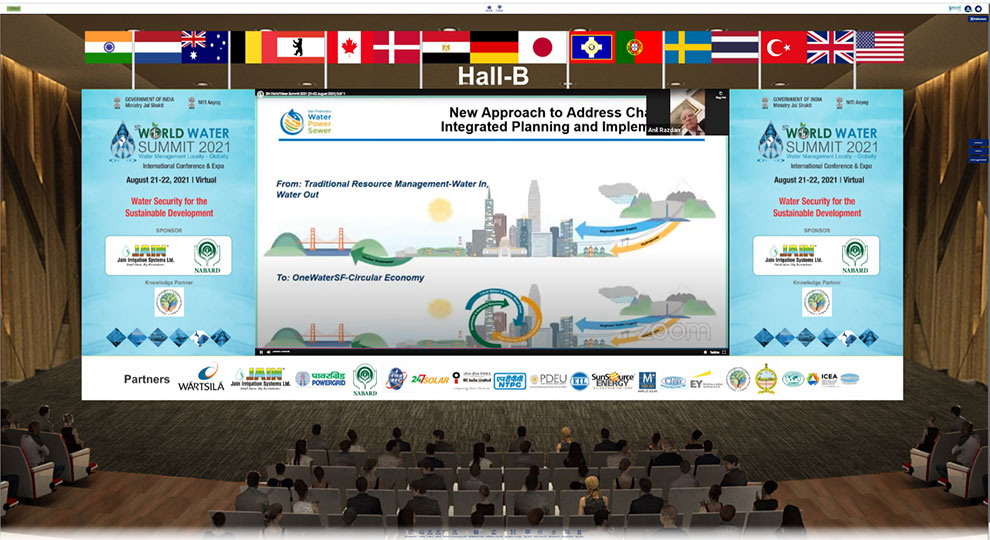The width and height of the screenshot is (990, 540).
Task: Click the NABARD logo in Partners strip
Action: [x=365, y=380]
